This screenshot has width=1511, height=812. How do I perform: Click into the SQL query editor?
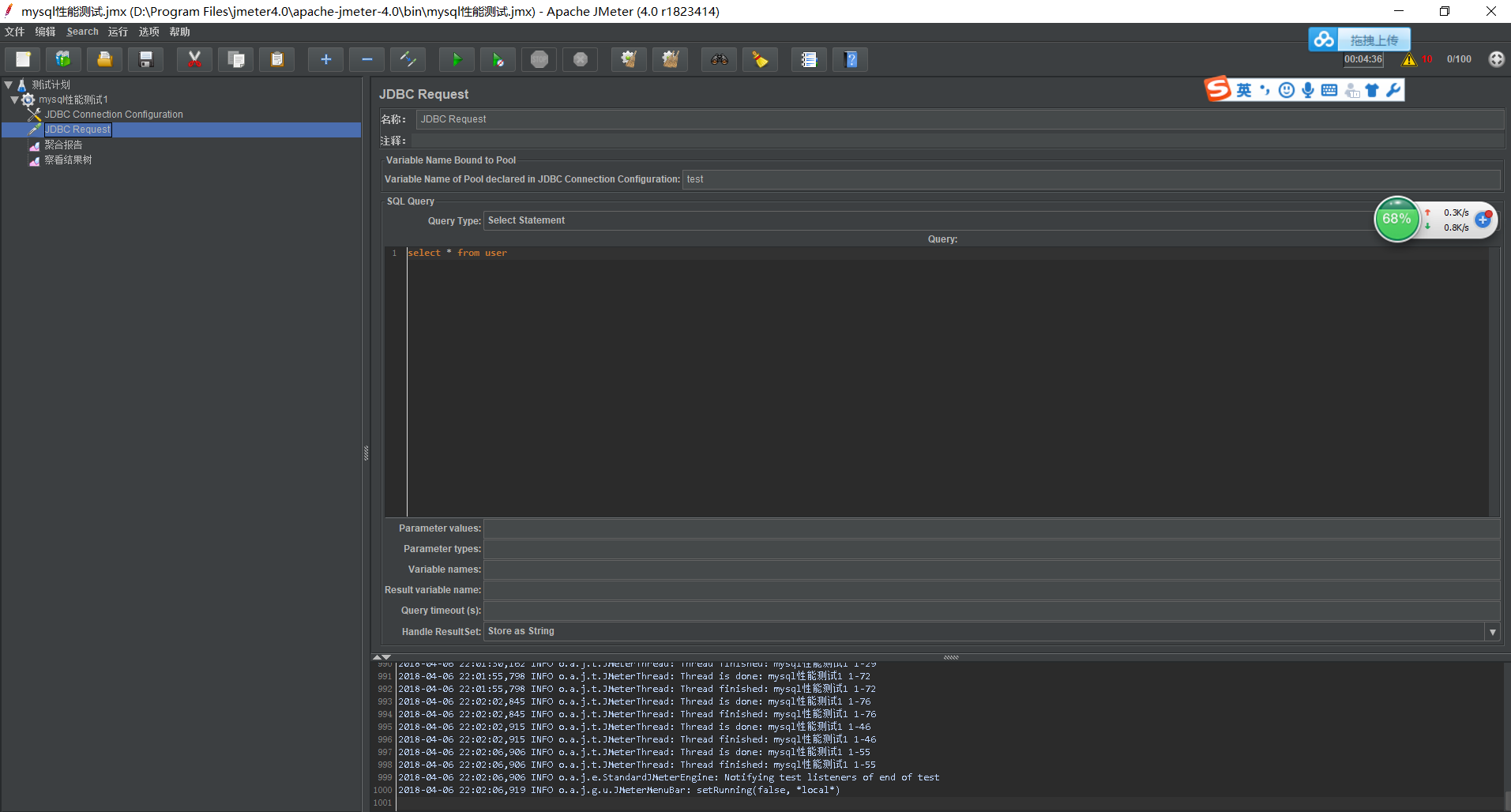[947, 382]
